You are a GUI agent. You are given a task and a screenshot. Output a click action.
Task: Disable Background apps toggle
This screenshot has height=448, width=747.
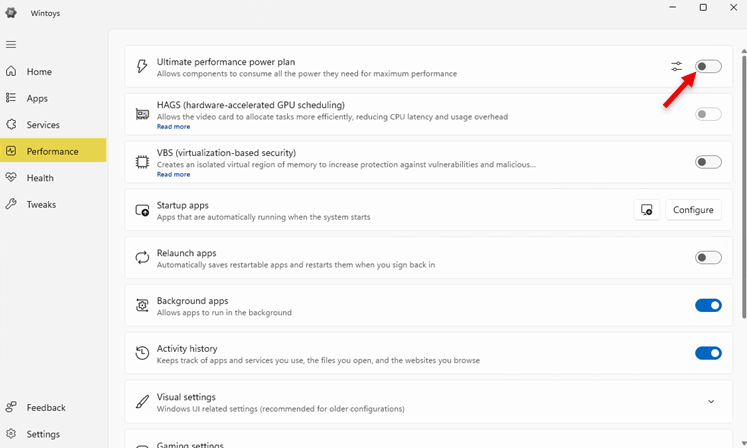tap(708, 305)
